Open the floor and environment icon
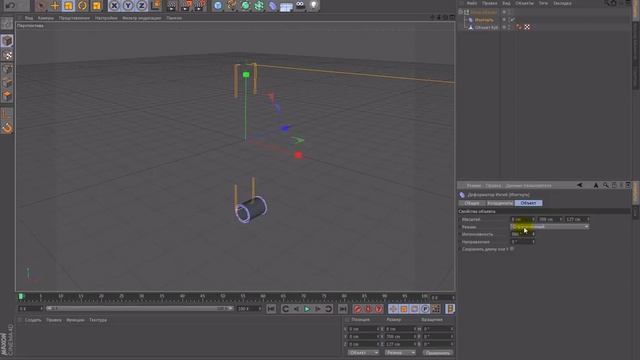This screenshot has height=360, width=640. point(286,6)
